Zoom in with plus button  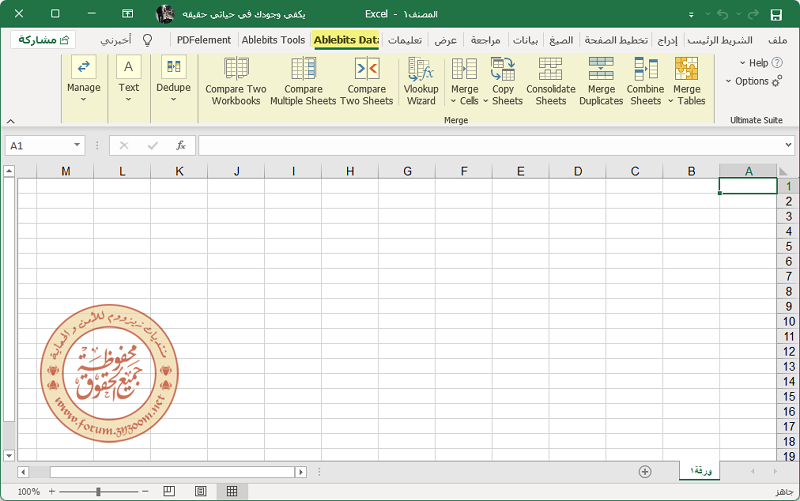coord(52,491)
